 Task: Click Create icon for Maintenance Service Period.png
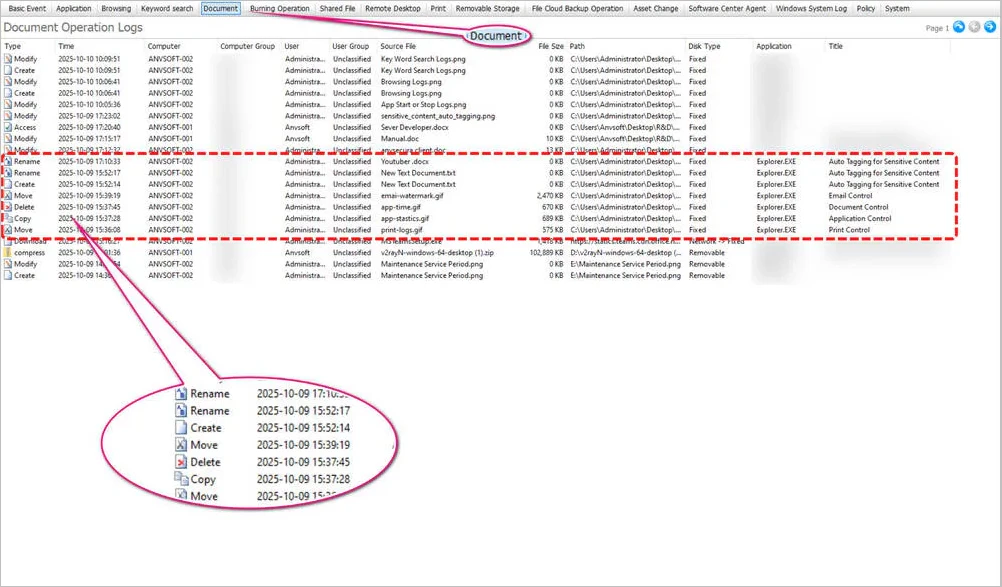[x=8, y=276]
